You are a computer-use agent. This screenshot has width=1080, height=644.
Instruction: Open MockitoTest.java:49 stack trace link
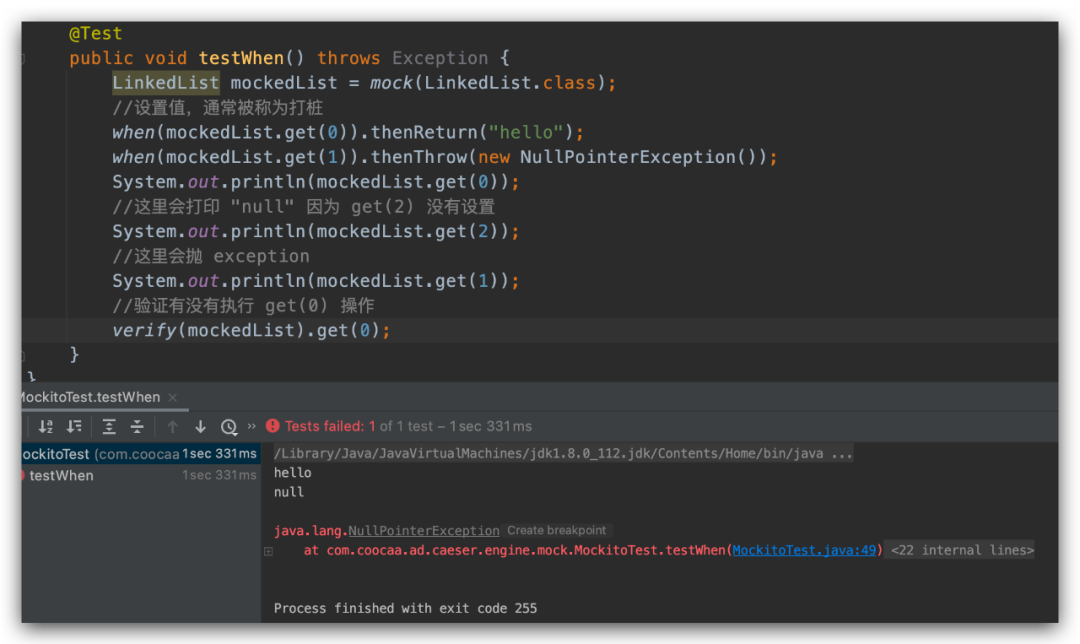pos(804,550)
